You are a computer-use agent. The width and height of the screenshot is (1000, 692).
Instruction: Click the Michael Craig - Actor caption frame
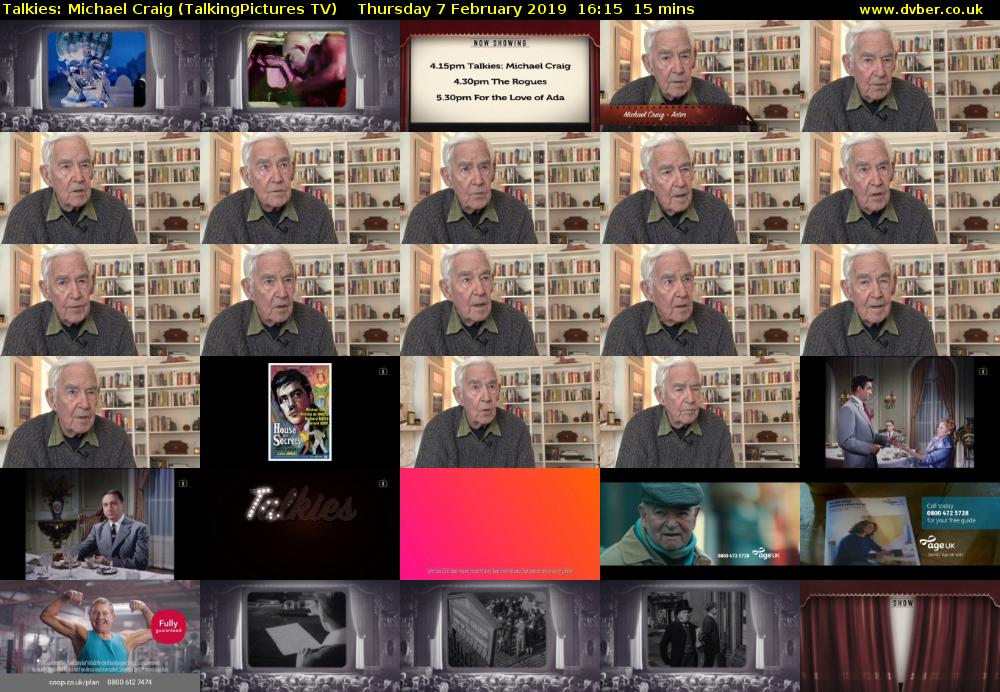[700, 76]
